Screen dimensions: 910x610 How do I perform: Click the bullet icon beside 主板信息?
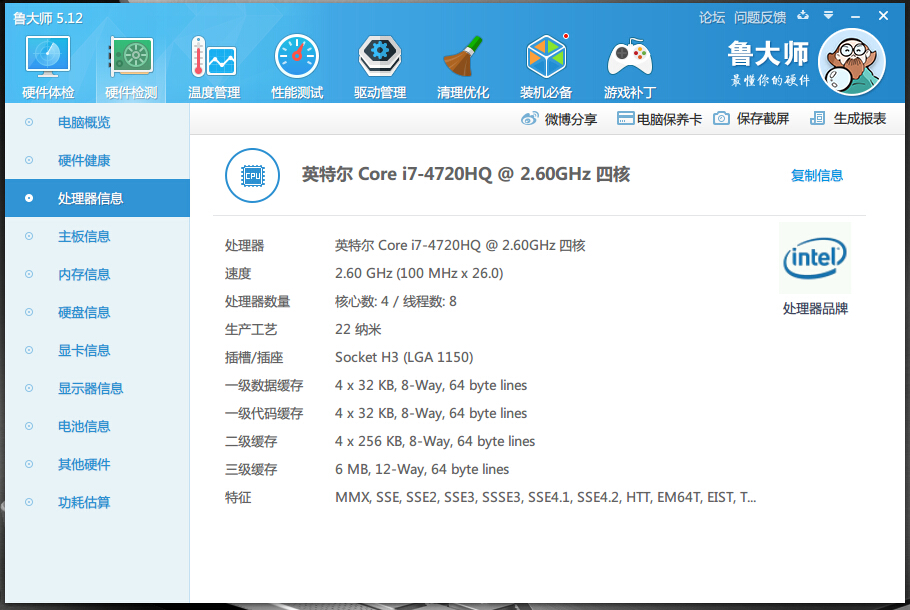point(29,236)
